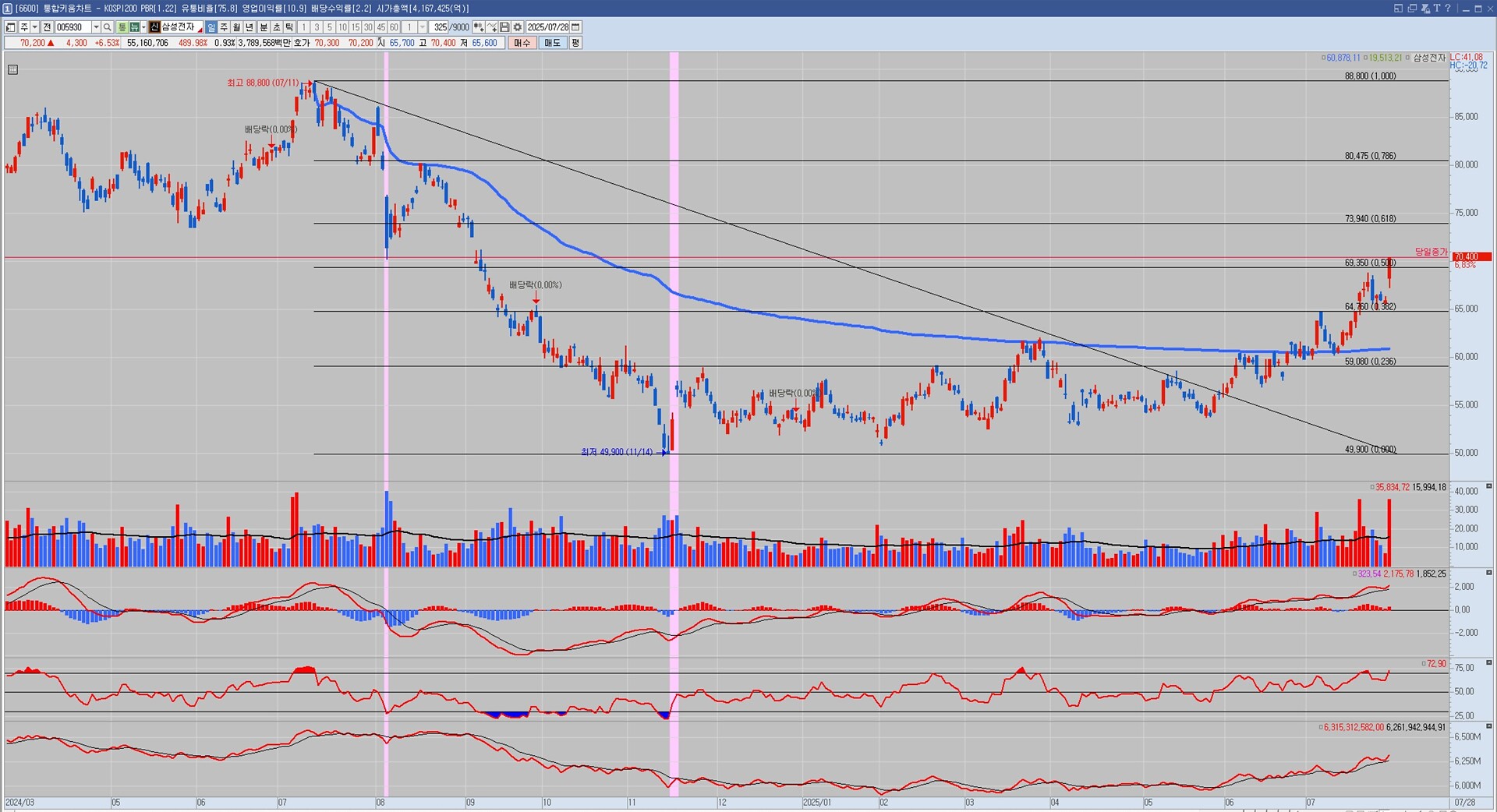Image resolution: width=1497 pixels, height=812 pixels.
Task: Open the chart settings gear icon
Action: (517, 27)
